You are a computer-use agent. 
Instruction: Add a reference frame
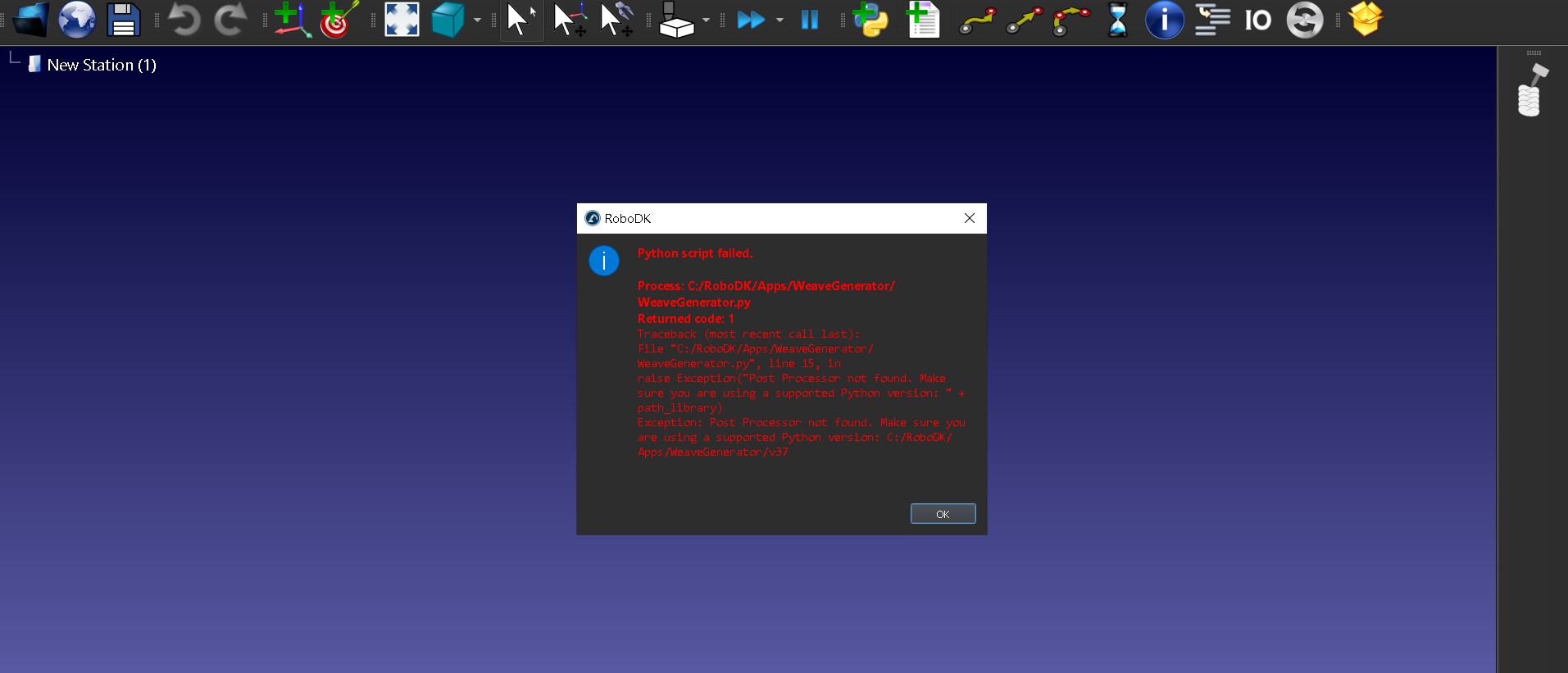click(292, 20)
